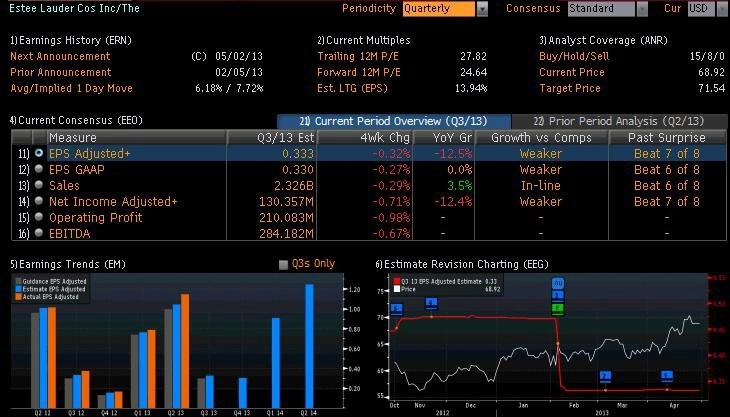Click the middle blue flag above the green flag
730x417 pixels.
tap(558, 295)
